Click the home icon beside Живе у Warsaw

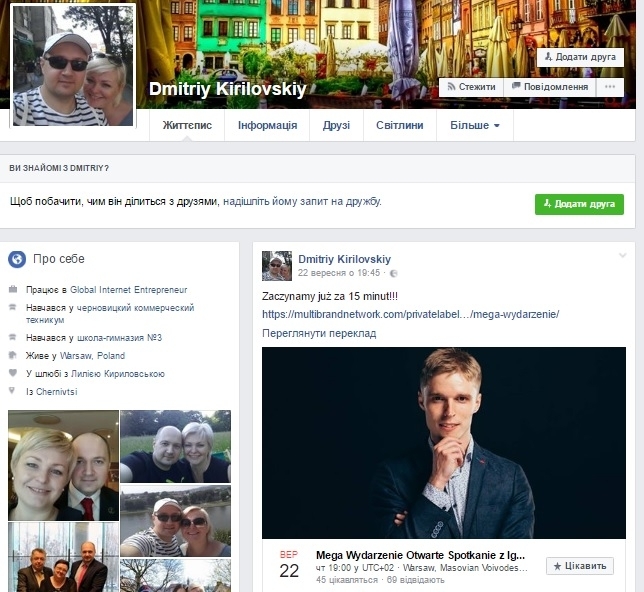tap(13, 356)
